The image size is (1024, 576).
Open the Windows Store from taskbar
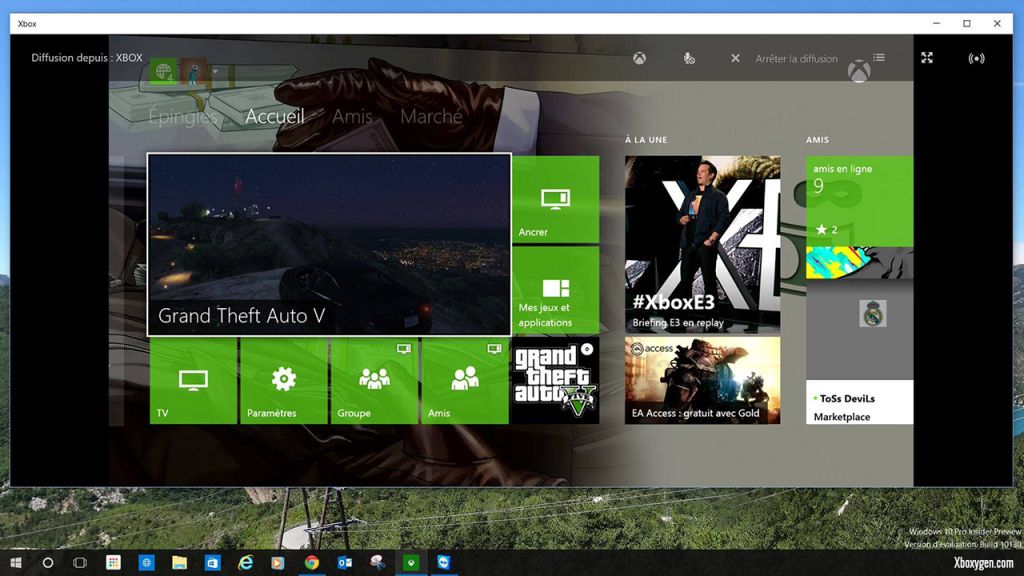click(x=212, y=562)
